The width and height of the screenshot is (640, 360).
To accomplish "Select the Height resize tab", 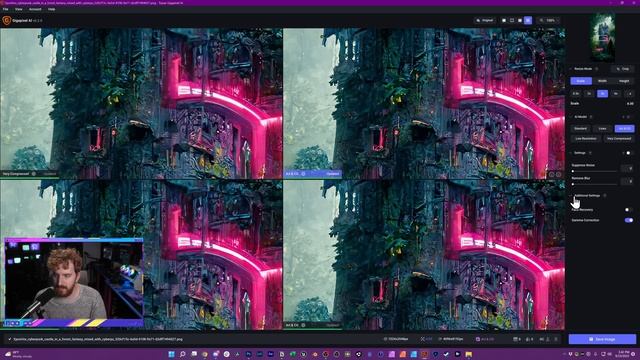I will 624,81.
